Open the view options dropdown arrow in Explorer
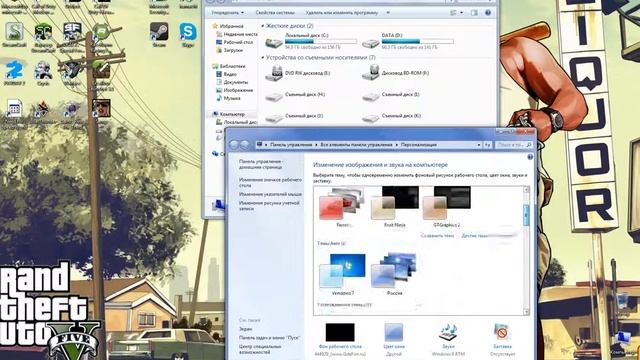 [462, 13]
